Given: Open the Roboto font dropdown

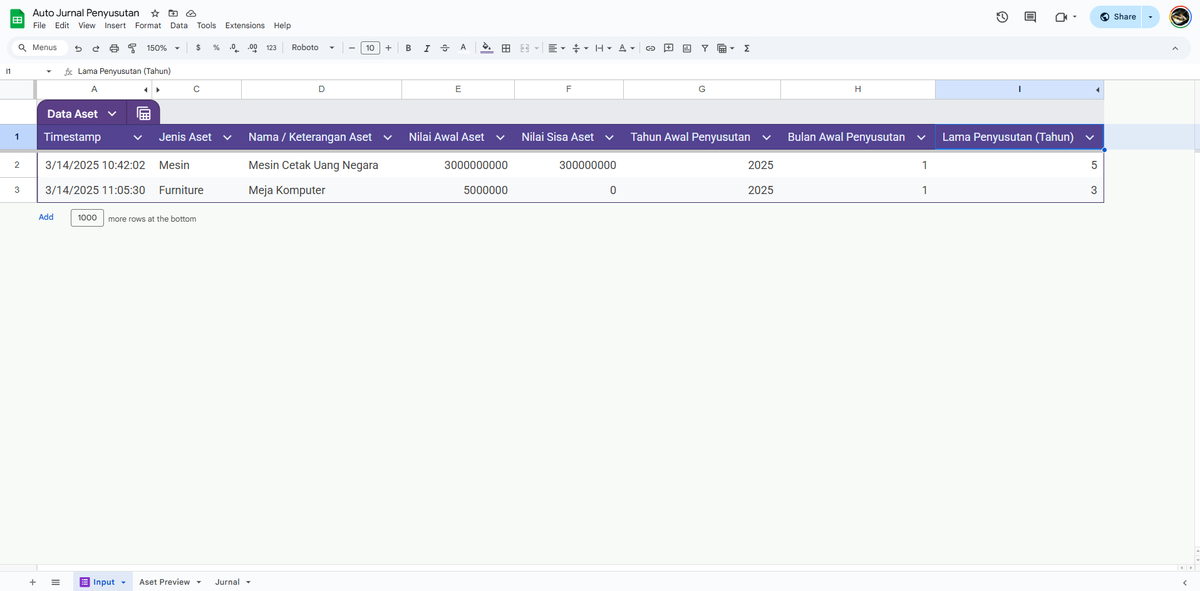Looking at the screenshot, I should coord(312,48).
